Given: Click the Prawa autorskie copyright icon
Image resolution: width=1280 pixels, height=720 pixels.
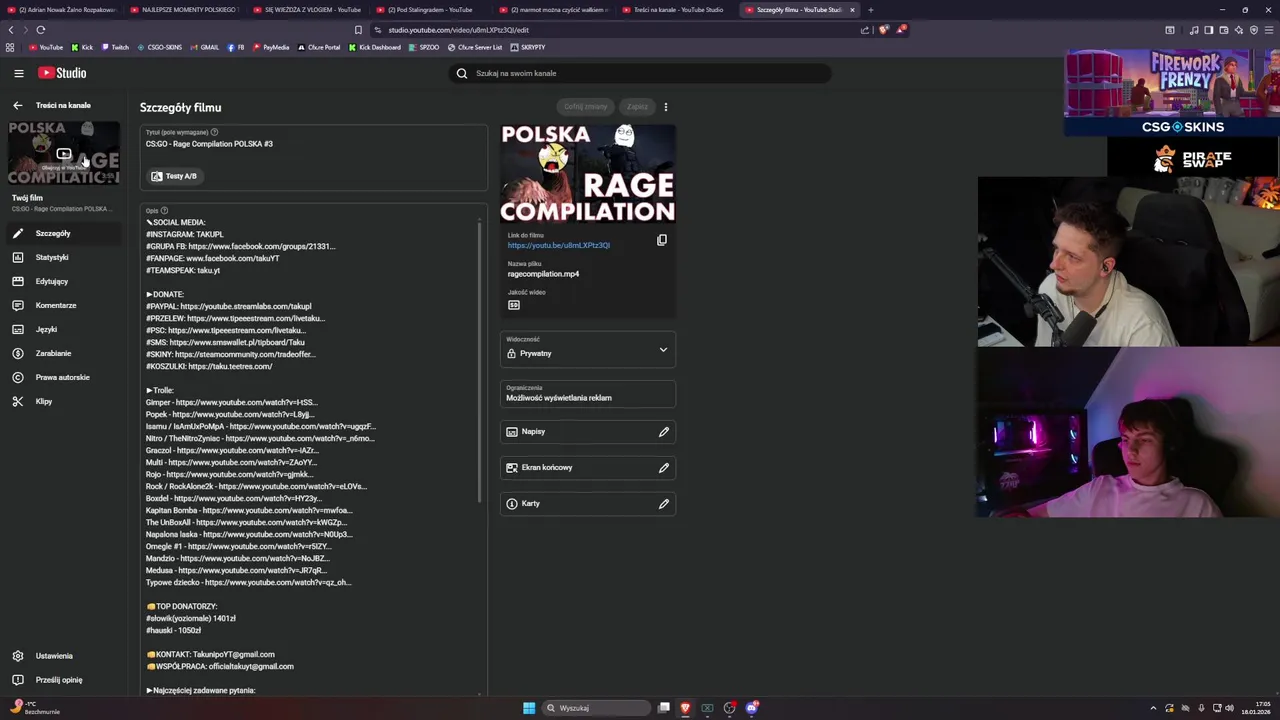Looking at the screenshot, I should 17,377.
